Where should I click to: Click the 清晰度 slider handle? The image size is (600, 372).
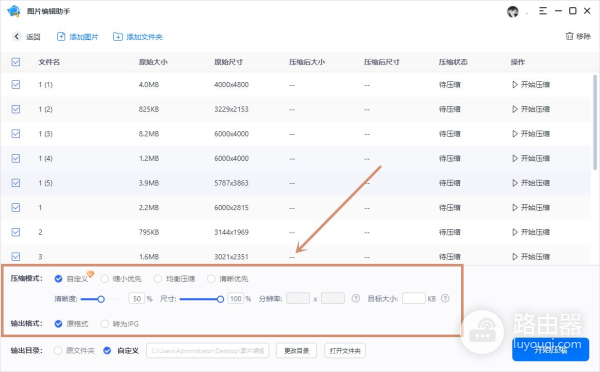(x=101, y=299)
